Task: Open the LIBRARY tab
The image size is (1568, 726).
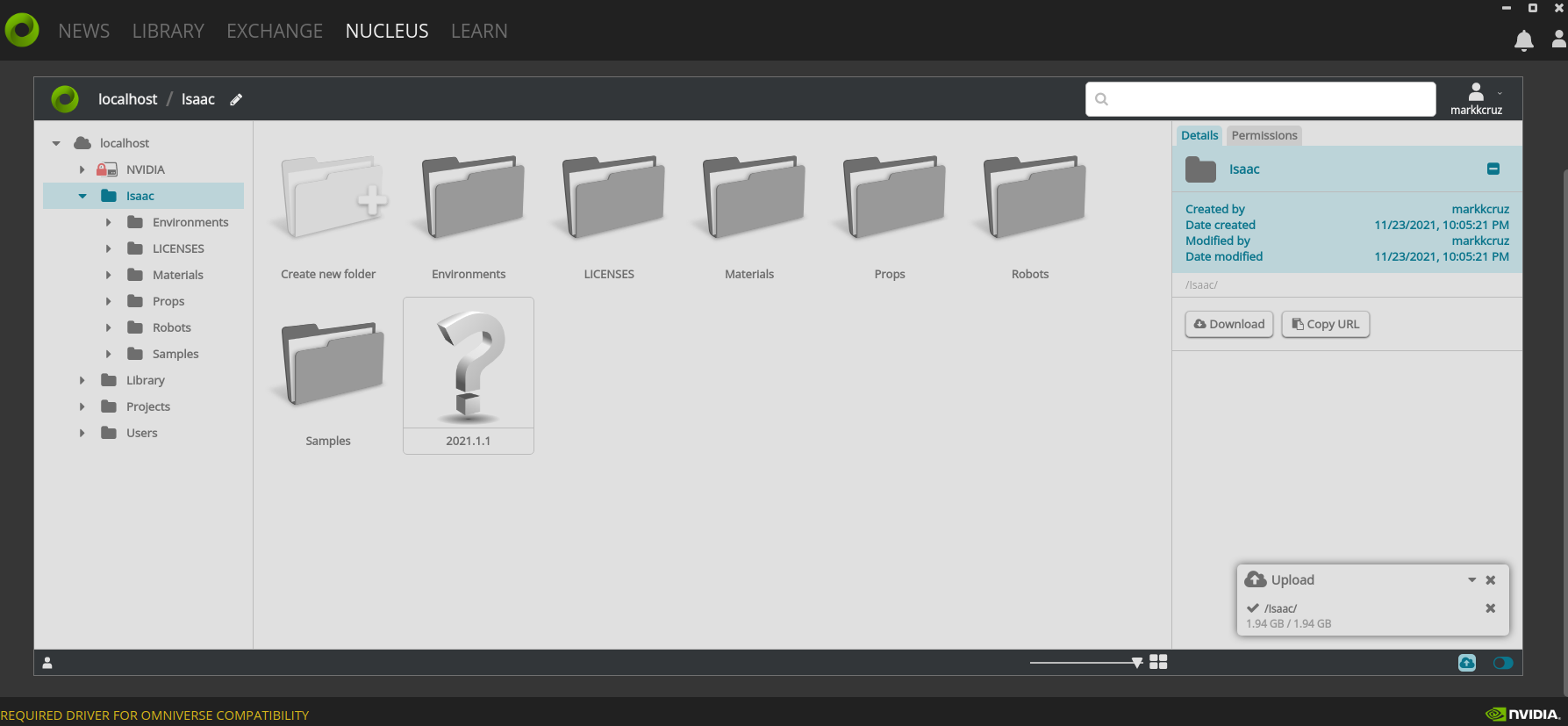Action: pyautogui.click(x=168, y=31)
